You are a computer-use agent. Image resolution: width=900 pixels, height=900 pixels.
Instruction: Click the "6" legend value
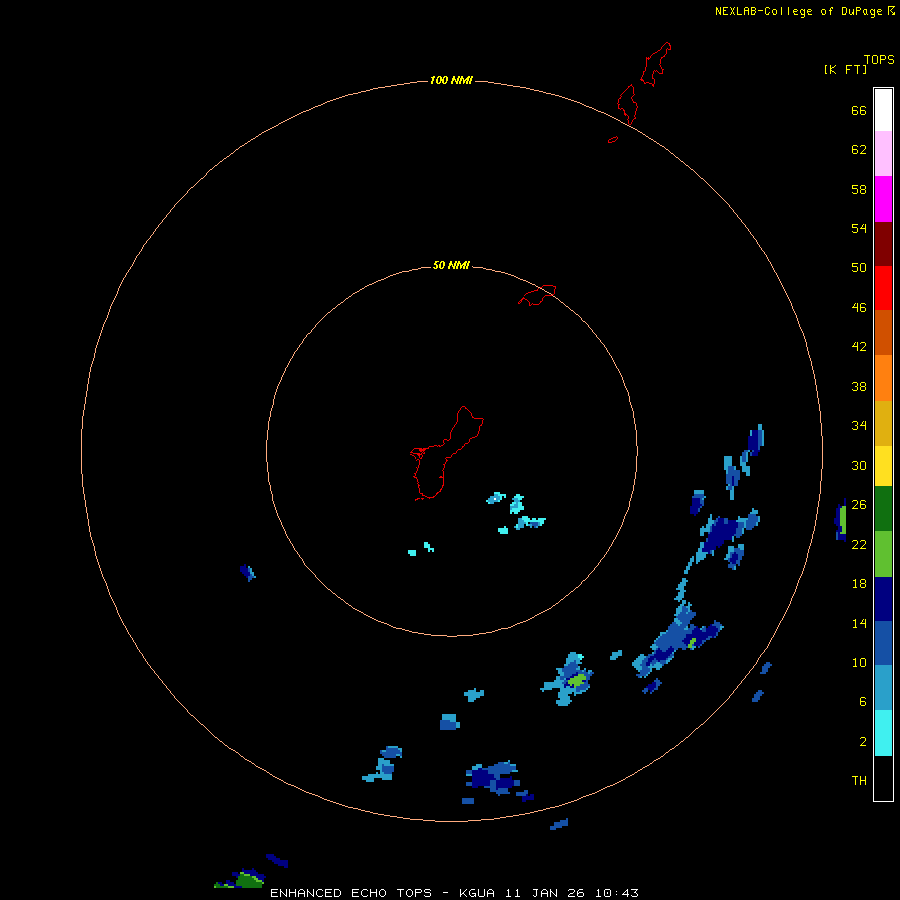coord(863,702)
